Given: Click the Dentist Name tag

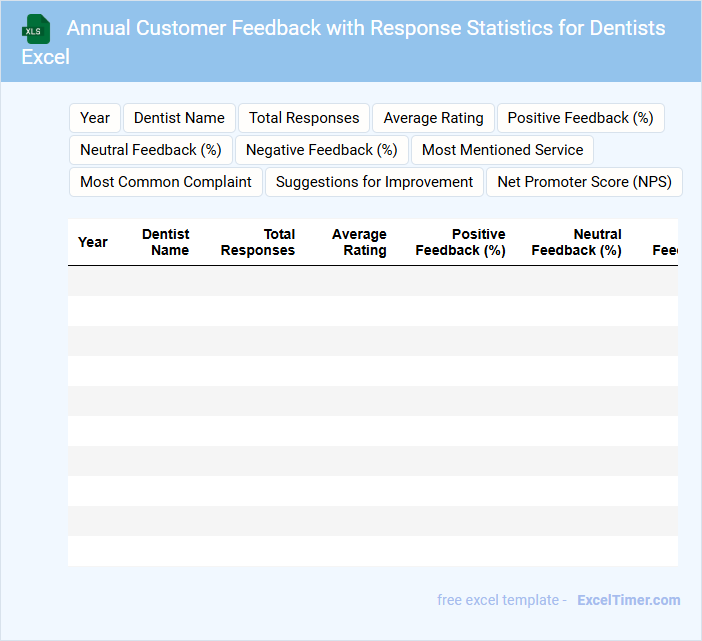Looking at the screenshot, I should 179,118.
